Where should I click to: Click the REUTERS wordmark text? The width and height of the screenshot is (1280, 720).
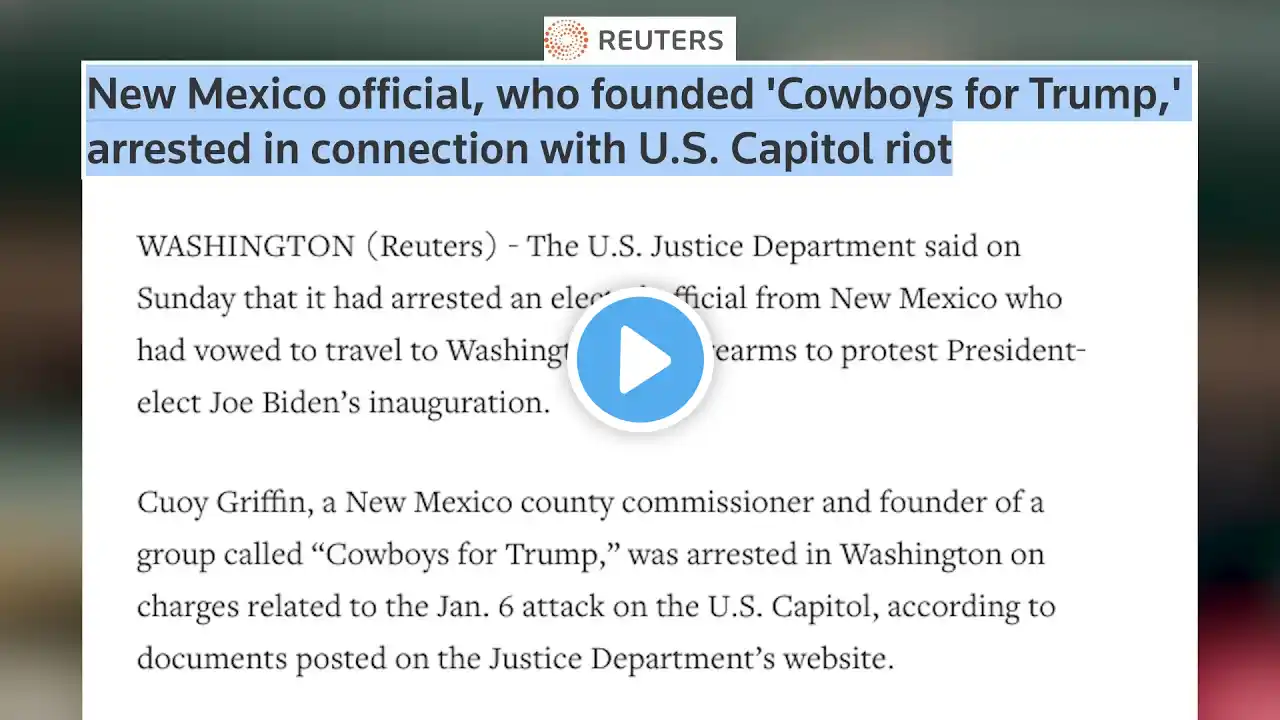tap(660, 40)
